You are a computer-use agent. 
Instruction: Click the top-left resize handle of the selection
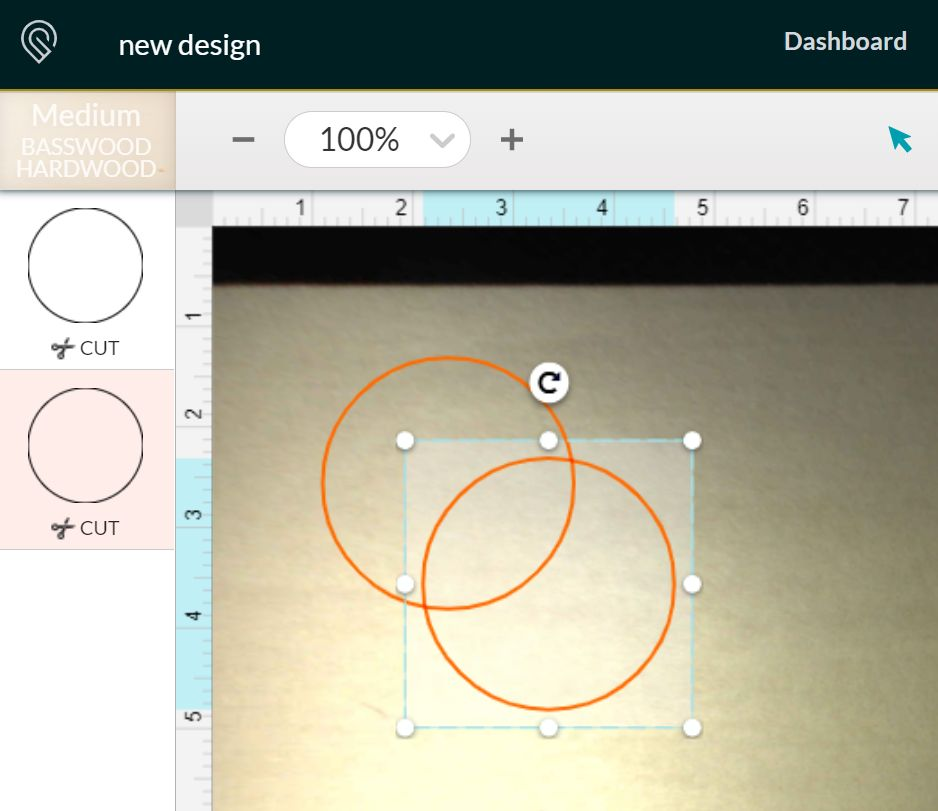click(405, 440)
